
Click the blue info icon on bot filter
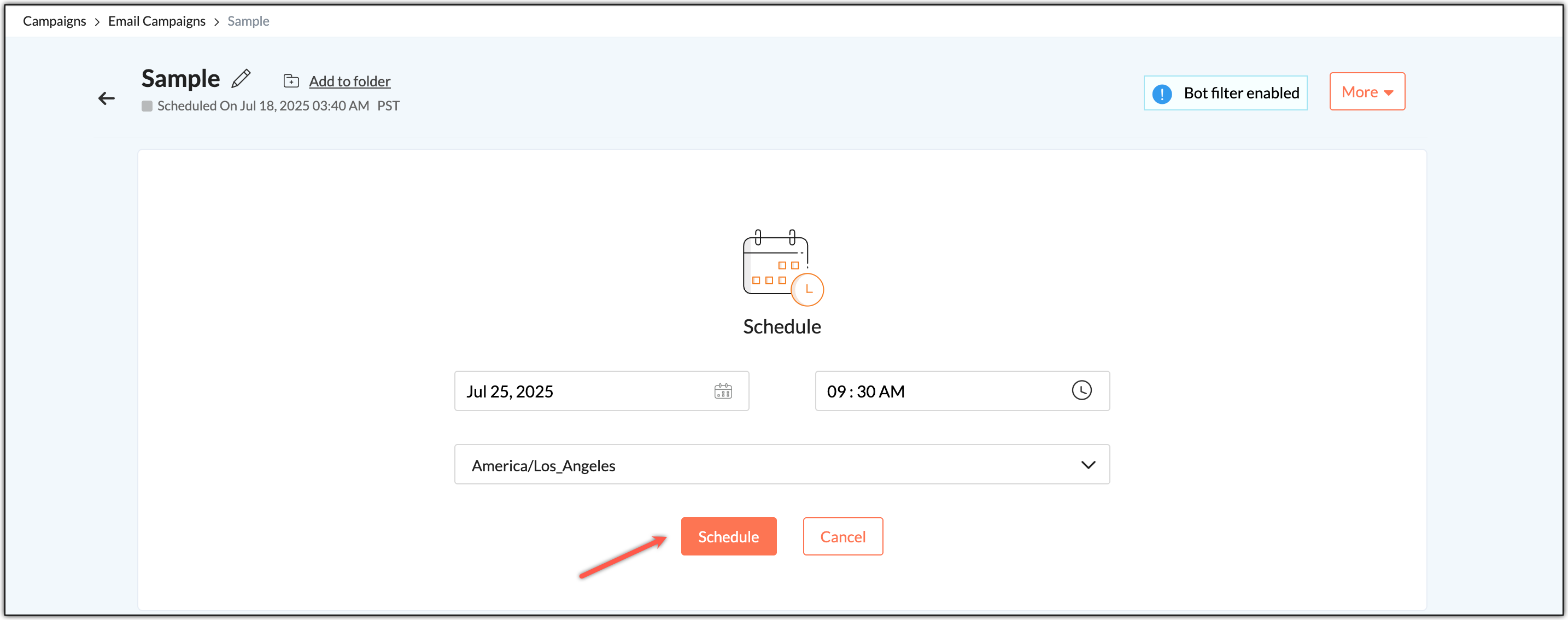[1161, 93]
